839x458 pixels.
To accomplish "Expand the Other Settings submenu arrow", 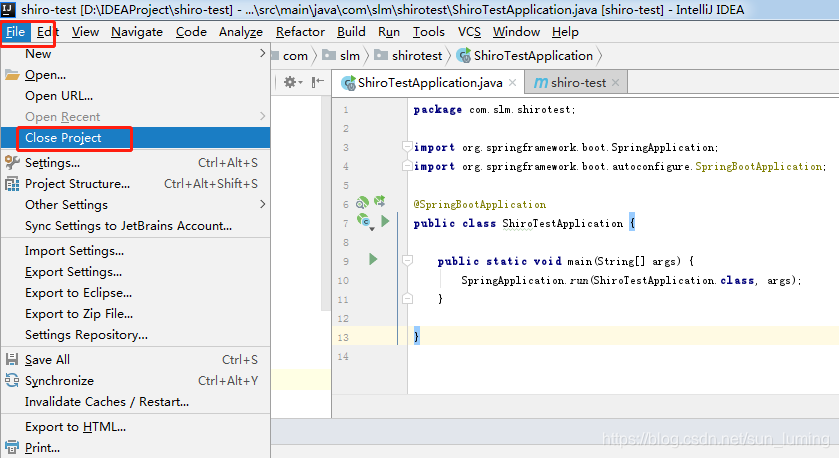I will 262,204.
